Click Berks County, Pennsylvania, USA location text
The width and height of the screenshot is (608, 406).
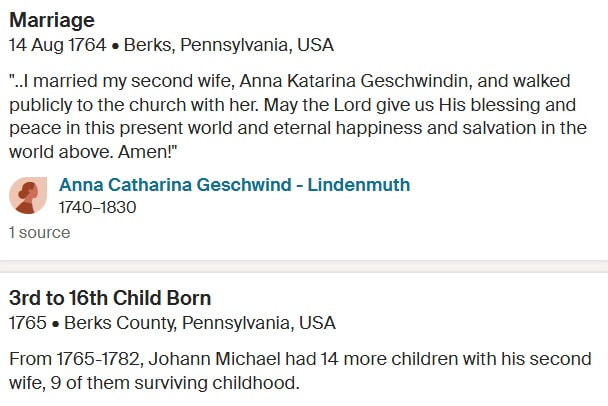tap(200, 323)
